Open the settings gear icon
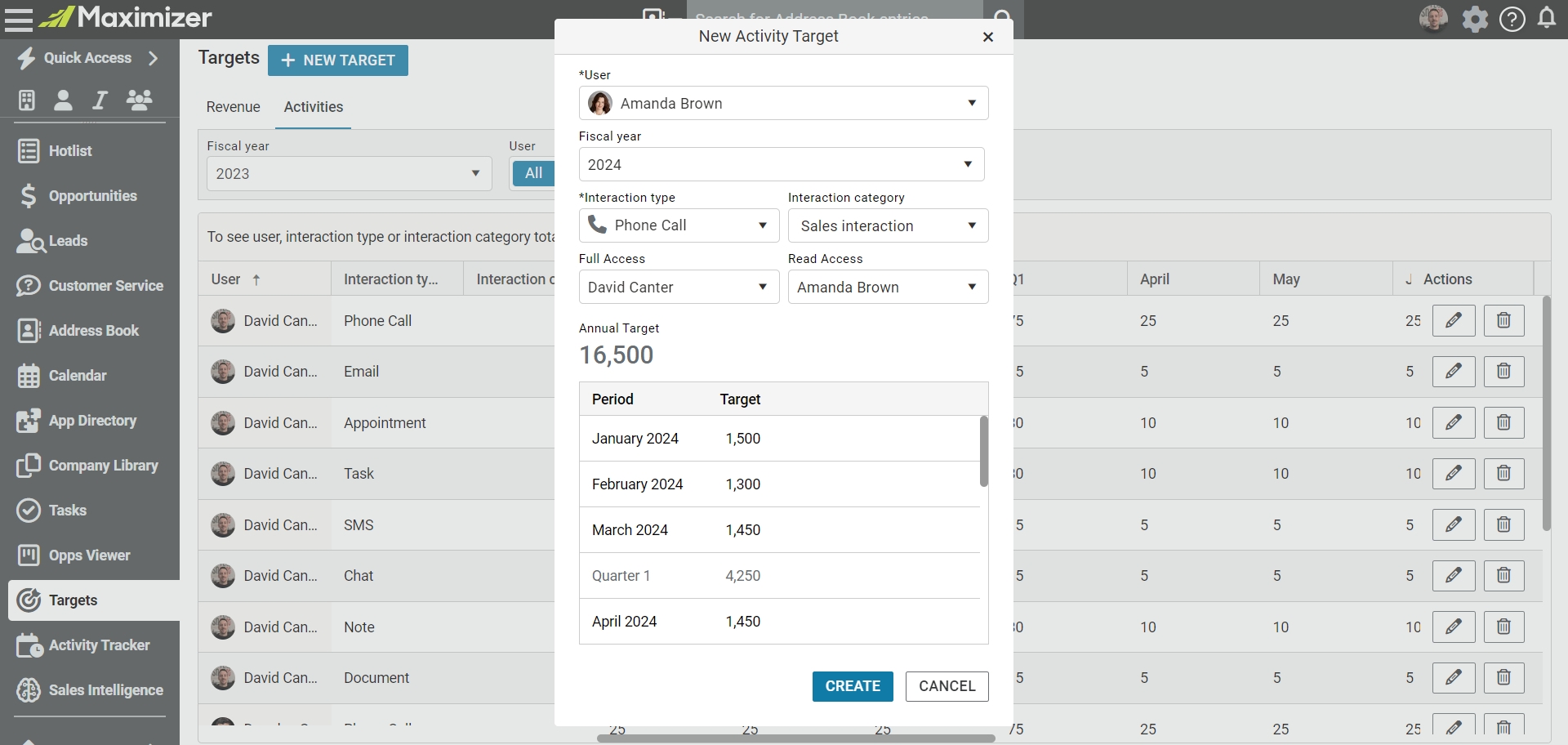Viewport: 1568px width, 745px height. [1475, 19]
